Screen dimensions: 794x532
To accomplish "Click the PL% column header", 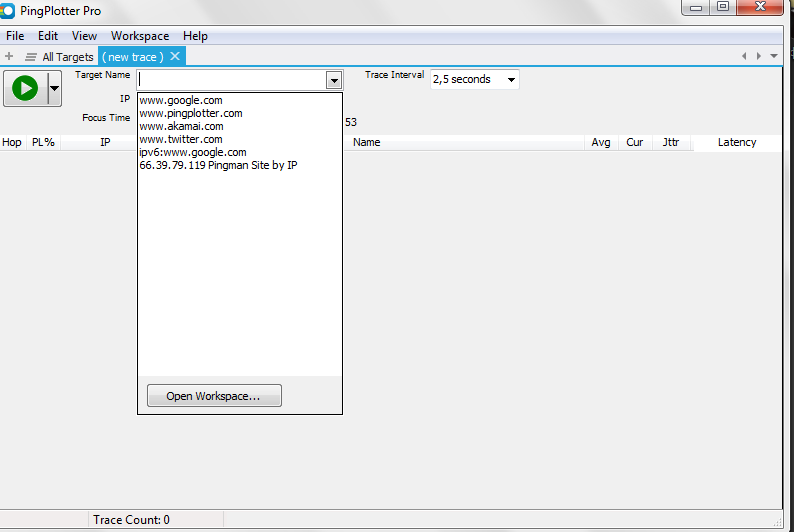I will [x=44, y=142].
